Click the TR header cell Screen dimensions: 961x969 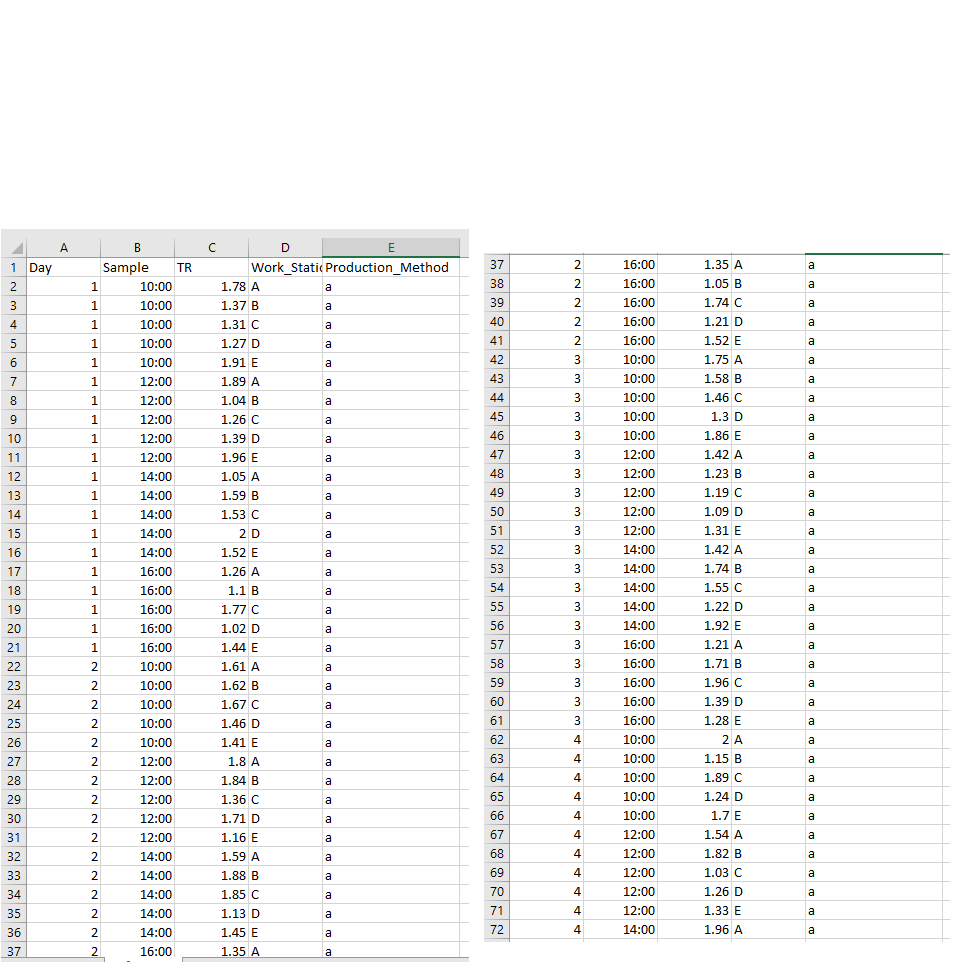click(x=211, y=267)
